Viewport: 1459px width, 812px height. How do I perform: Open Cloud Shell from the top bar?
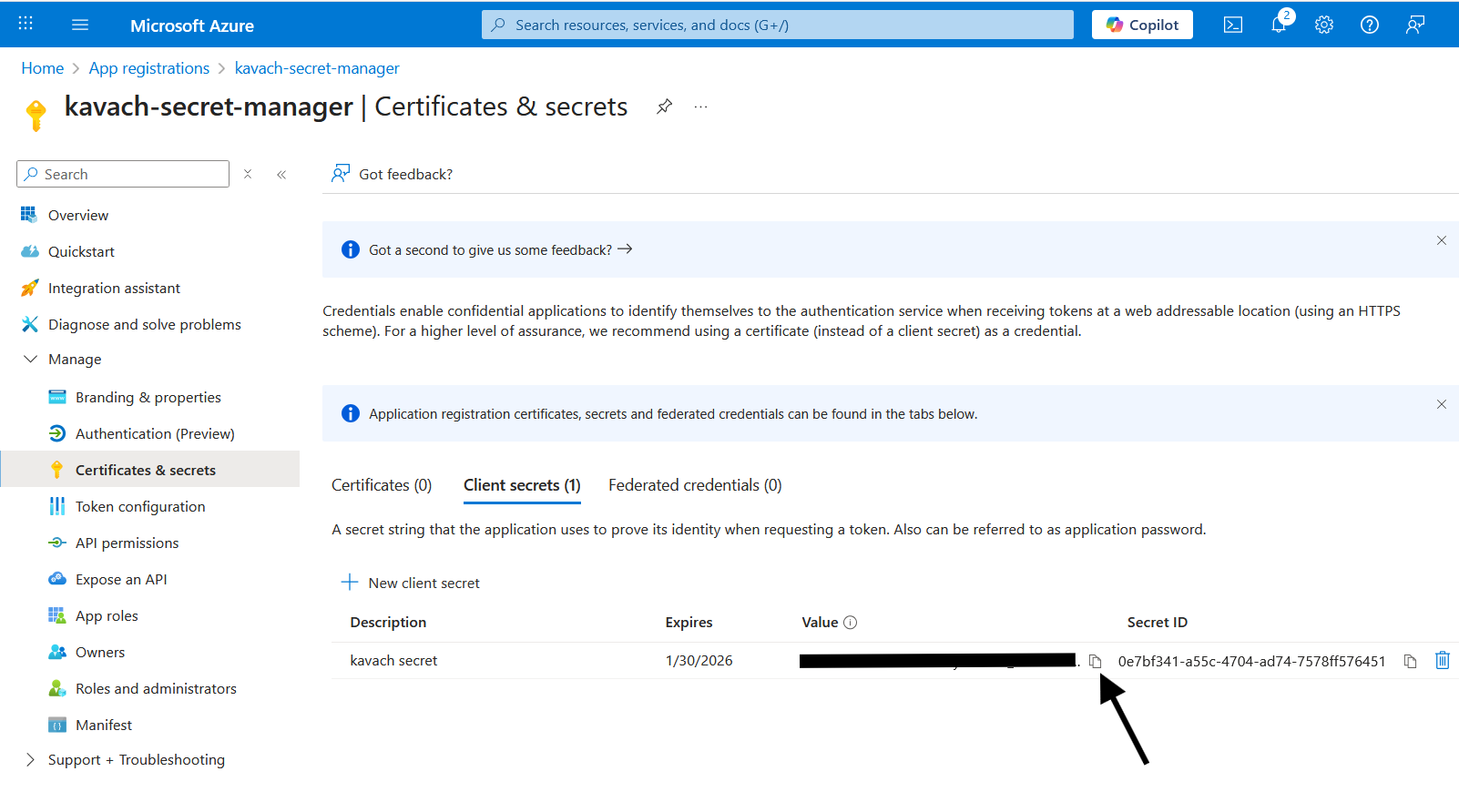click(x=1233, y=25)
